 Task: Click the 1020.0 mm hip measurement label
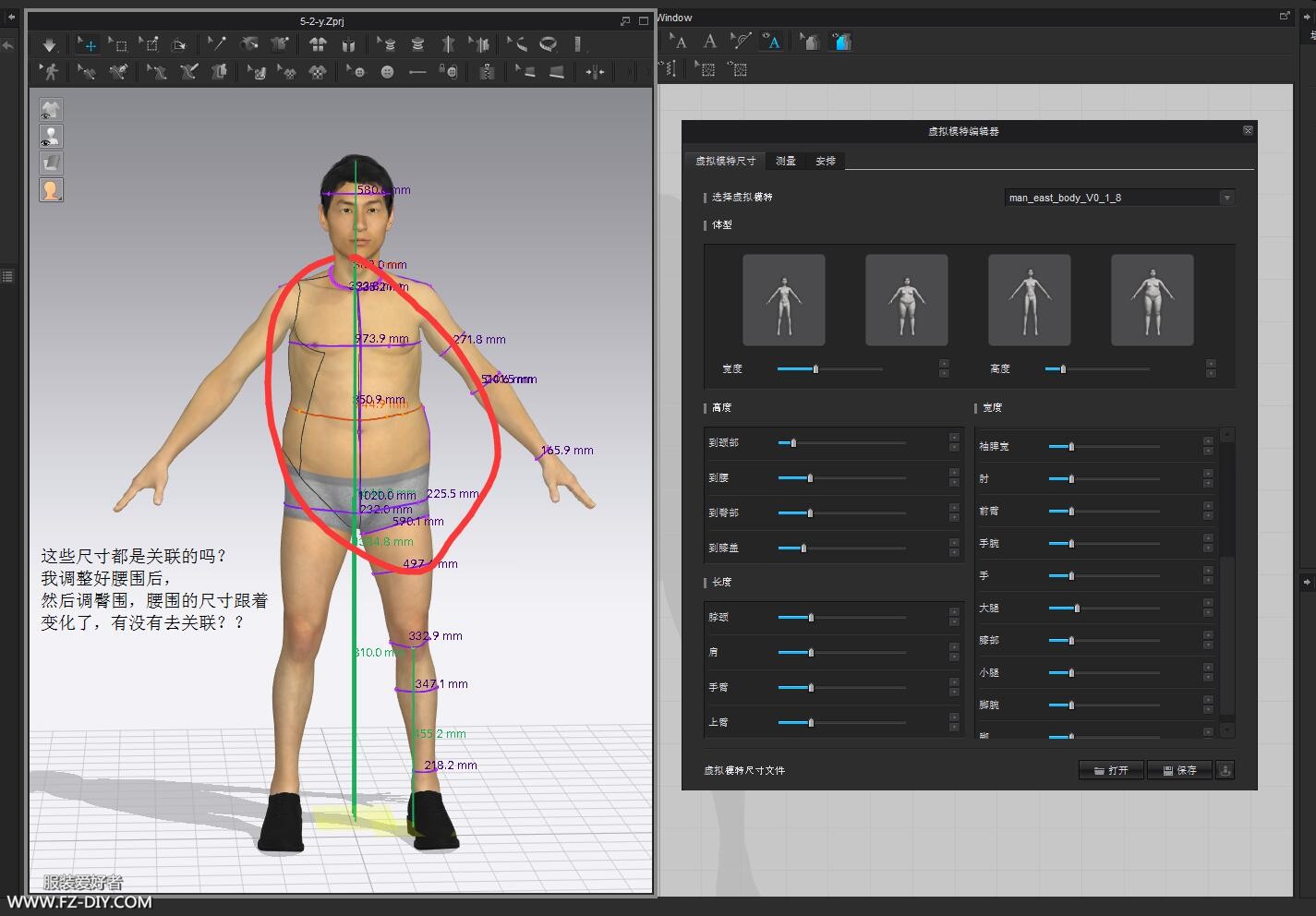[x=387, y=495]
